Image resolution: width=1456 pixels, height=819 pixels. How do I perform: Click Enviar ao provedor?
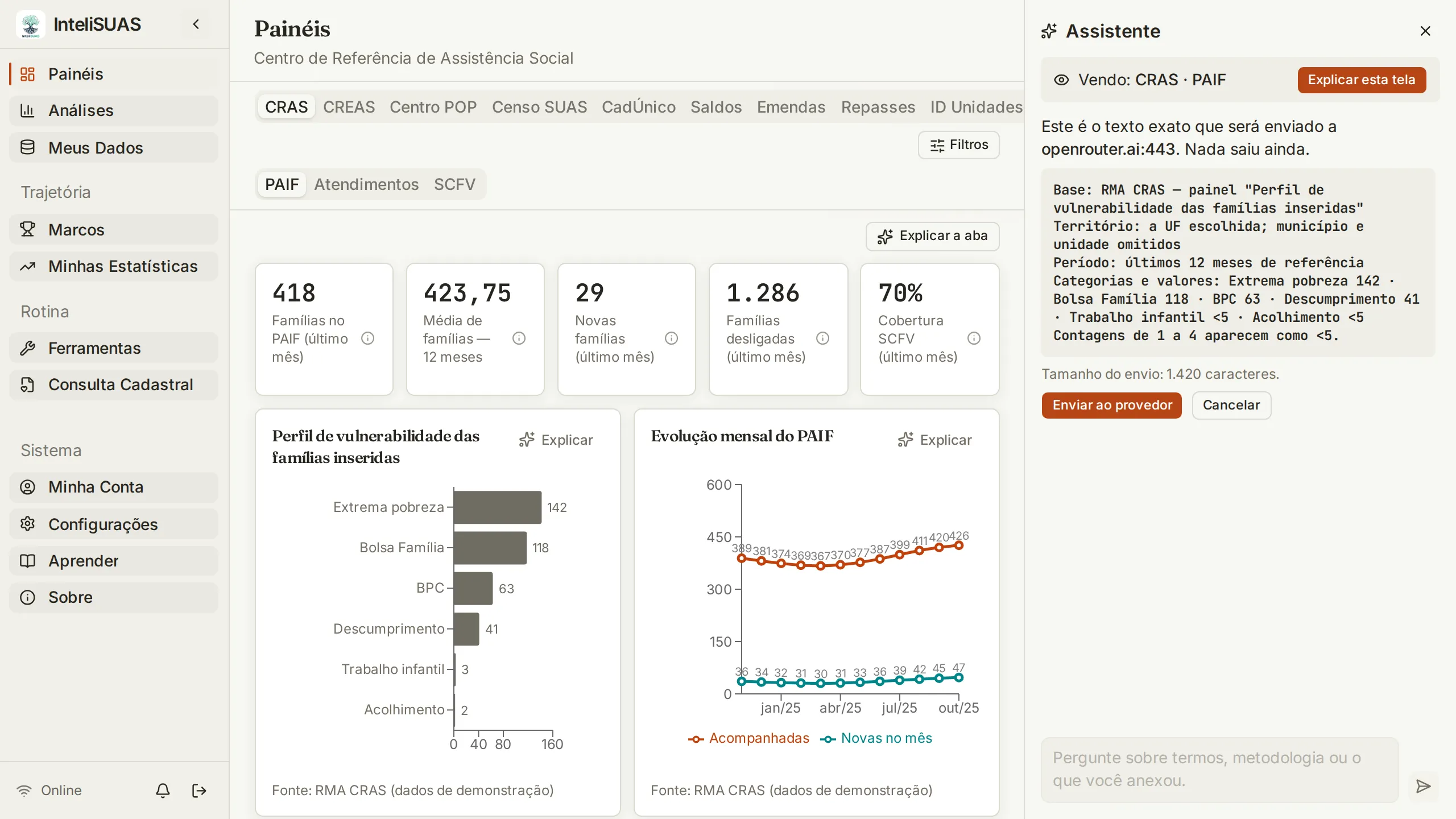pyautogui.click(x=1112, y=405)
